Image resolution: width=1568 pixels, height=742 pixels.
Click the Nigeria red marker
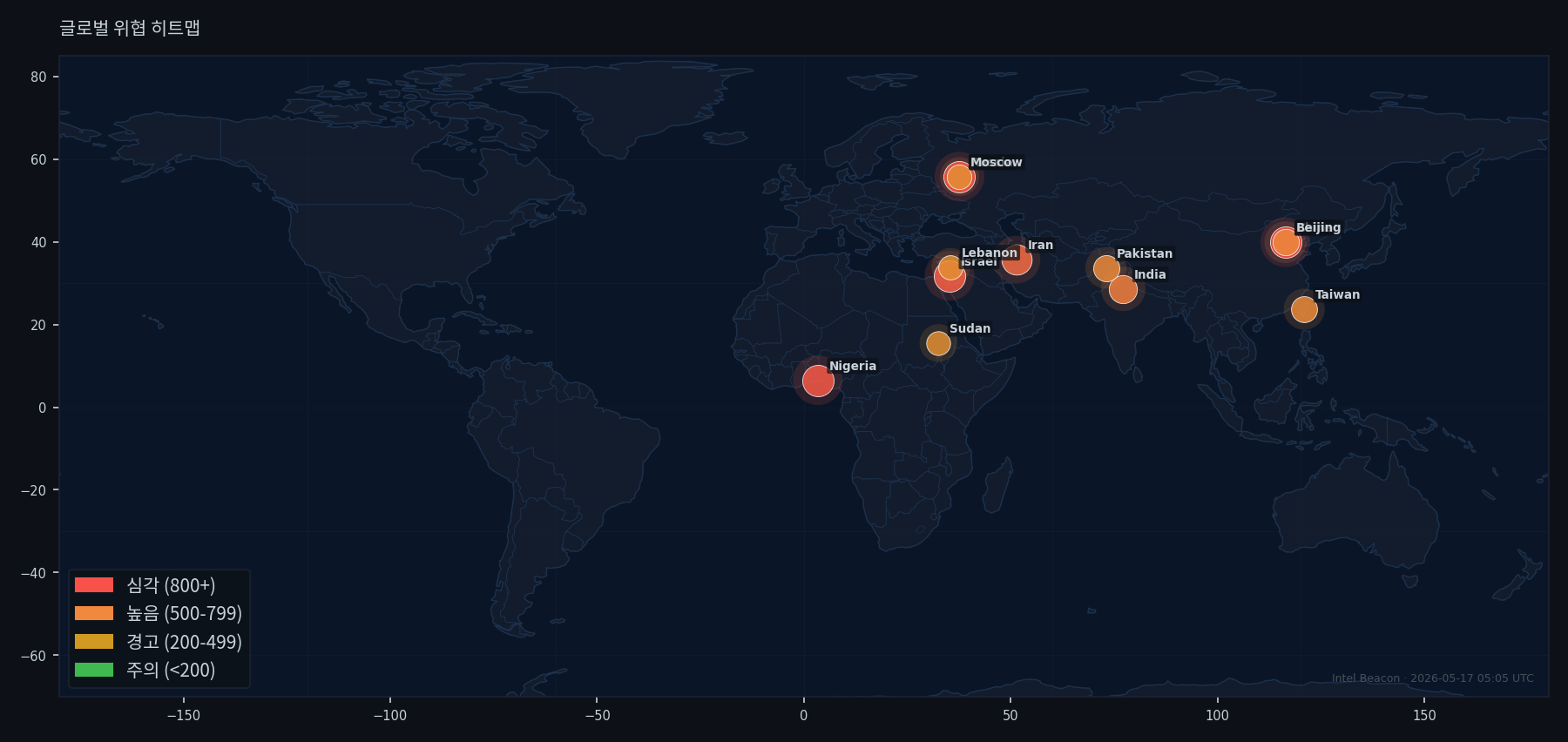pos(818,381)
